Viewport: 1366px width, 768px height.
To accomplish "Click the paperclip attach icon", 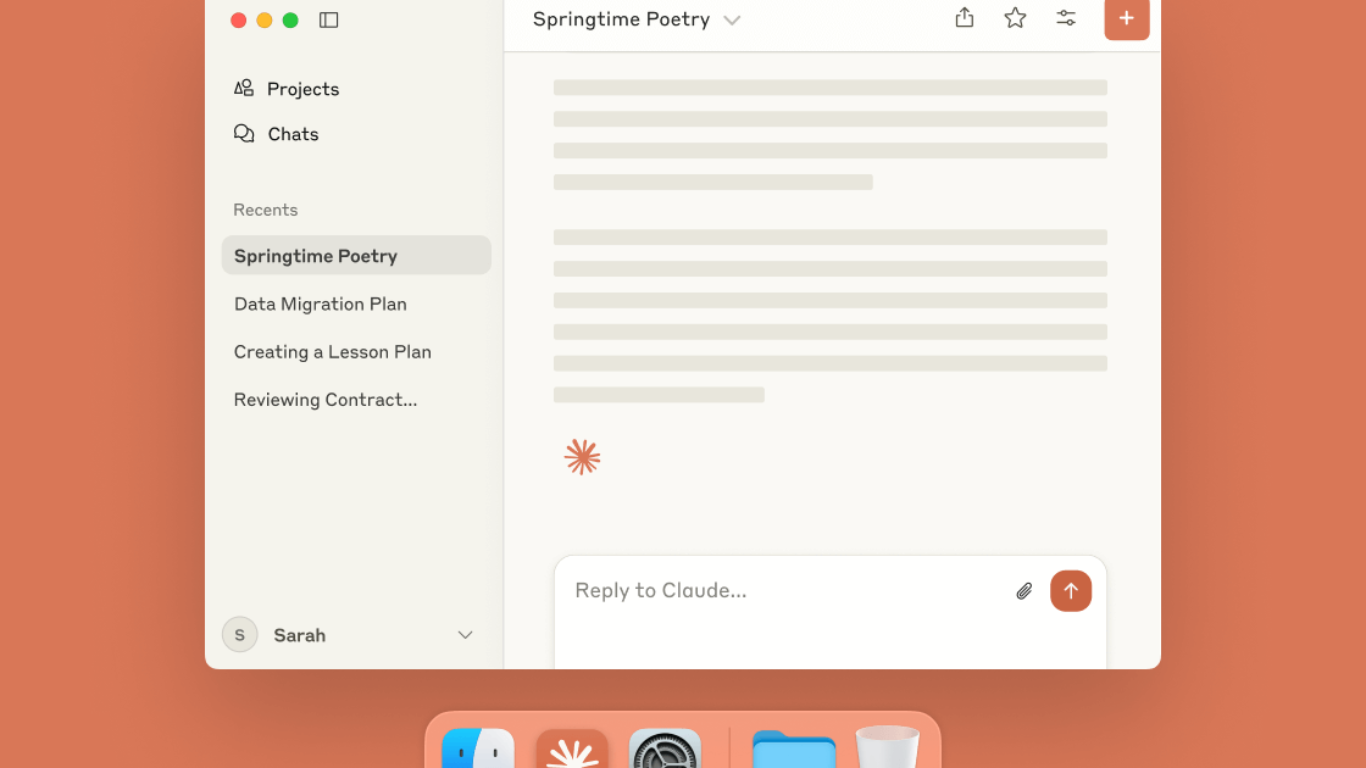I will 1024,591.
